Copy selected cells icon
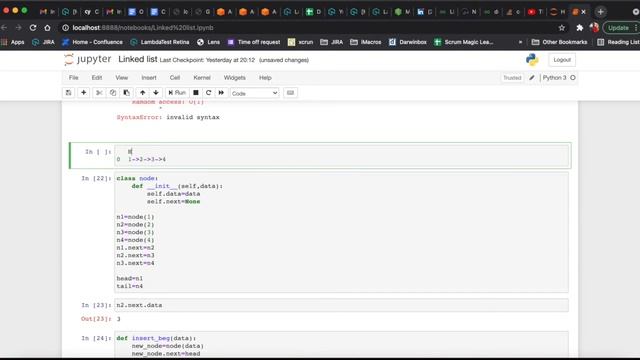The image size is (640, 360). click(113, 93)
